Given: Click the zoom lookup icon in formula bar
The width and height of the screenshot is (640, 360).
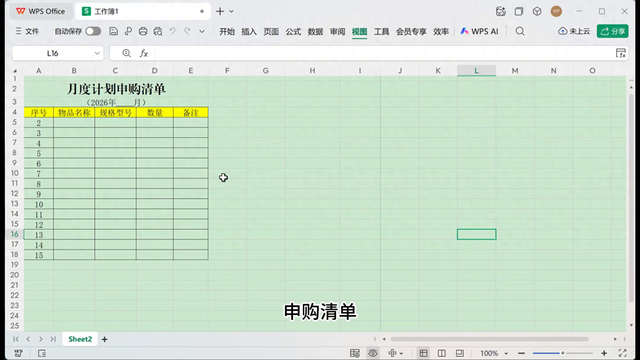Looking at the screenshot, I should point(127,53).
